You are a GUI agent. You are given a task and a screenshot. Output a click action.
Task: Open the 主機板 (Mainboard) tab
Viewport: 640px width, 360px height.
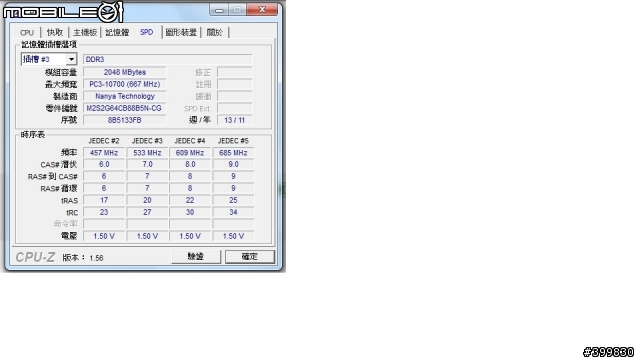85,32
